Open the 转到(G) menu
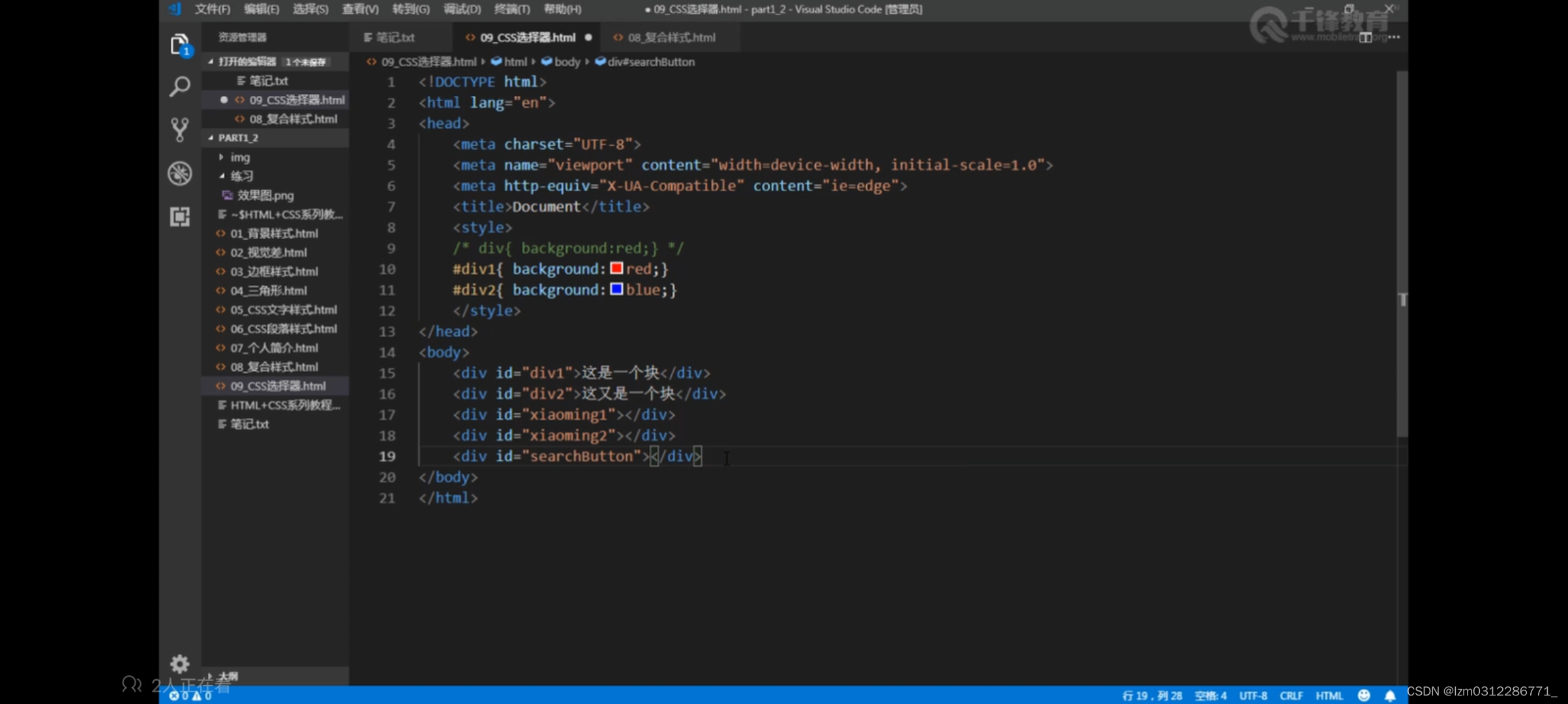The image size is (1568, 704). tap(411, 9)
